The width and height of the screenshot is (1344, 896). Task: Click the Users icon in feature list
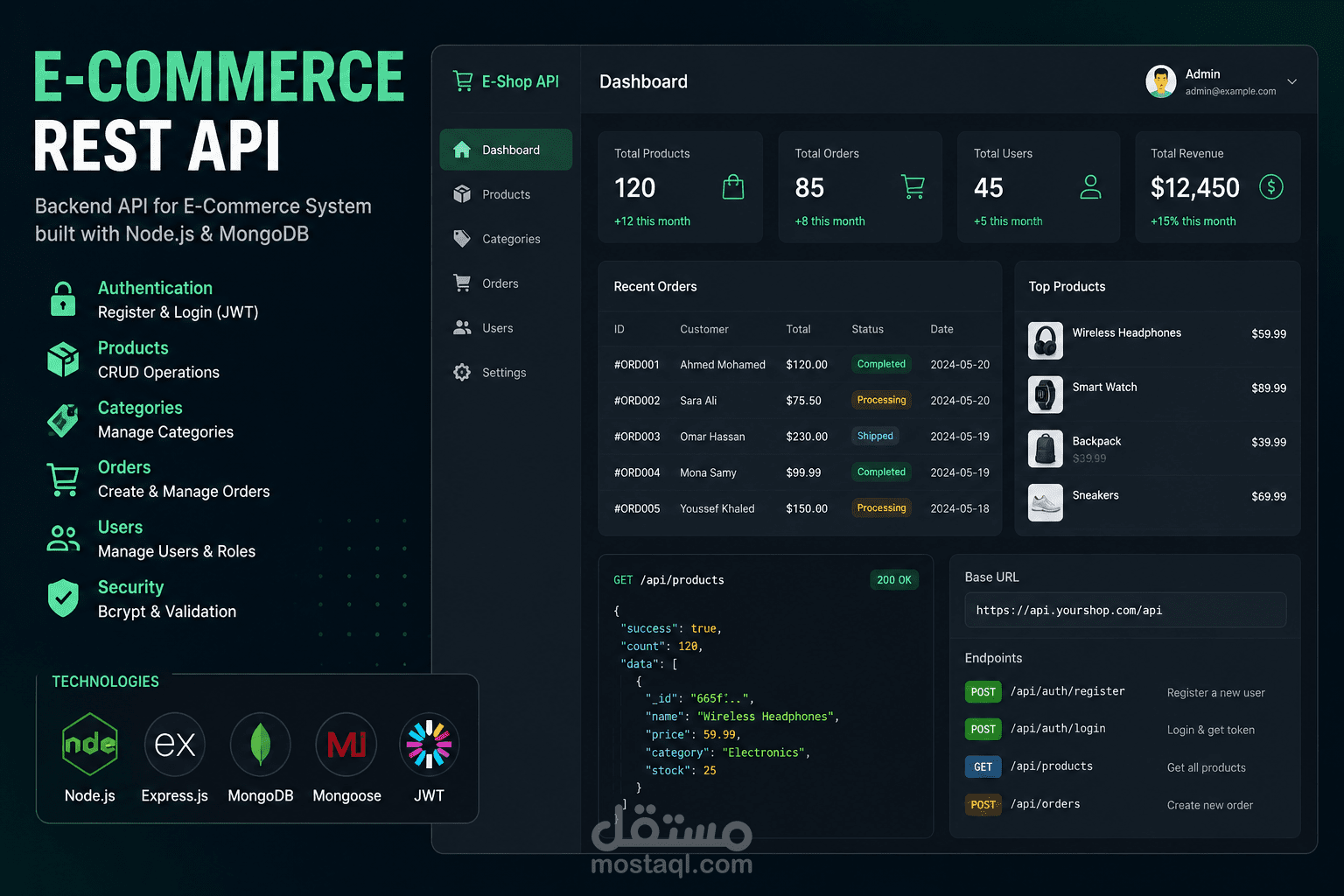(x=63, y=539)
